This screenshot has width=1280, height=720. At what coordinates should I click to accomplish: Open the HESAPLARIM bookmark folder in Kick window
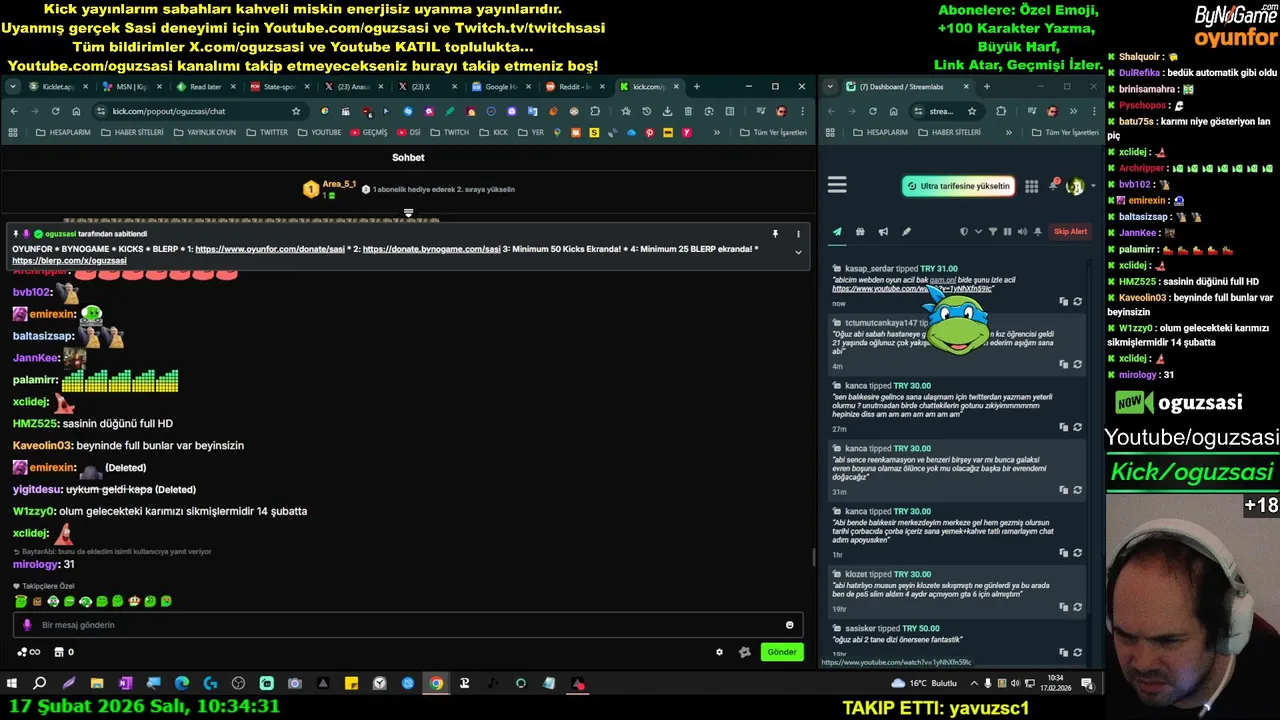(x=63, y=132)
